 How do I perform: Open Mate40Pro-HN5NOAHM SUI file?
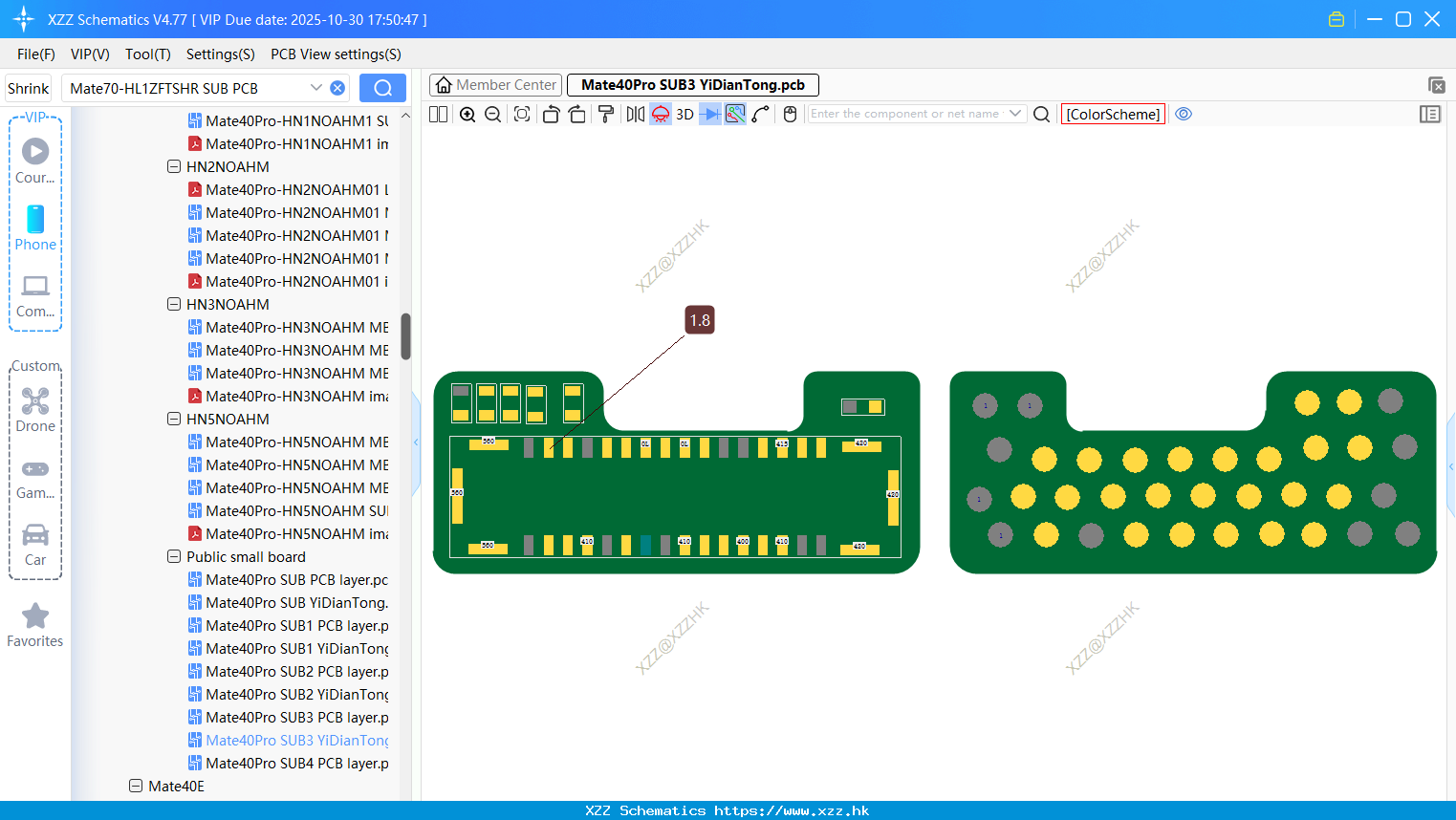(288, 510)
